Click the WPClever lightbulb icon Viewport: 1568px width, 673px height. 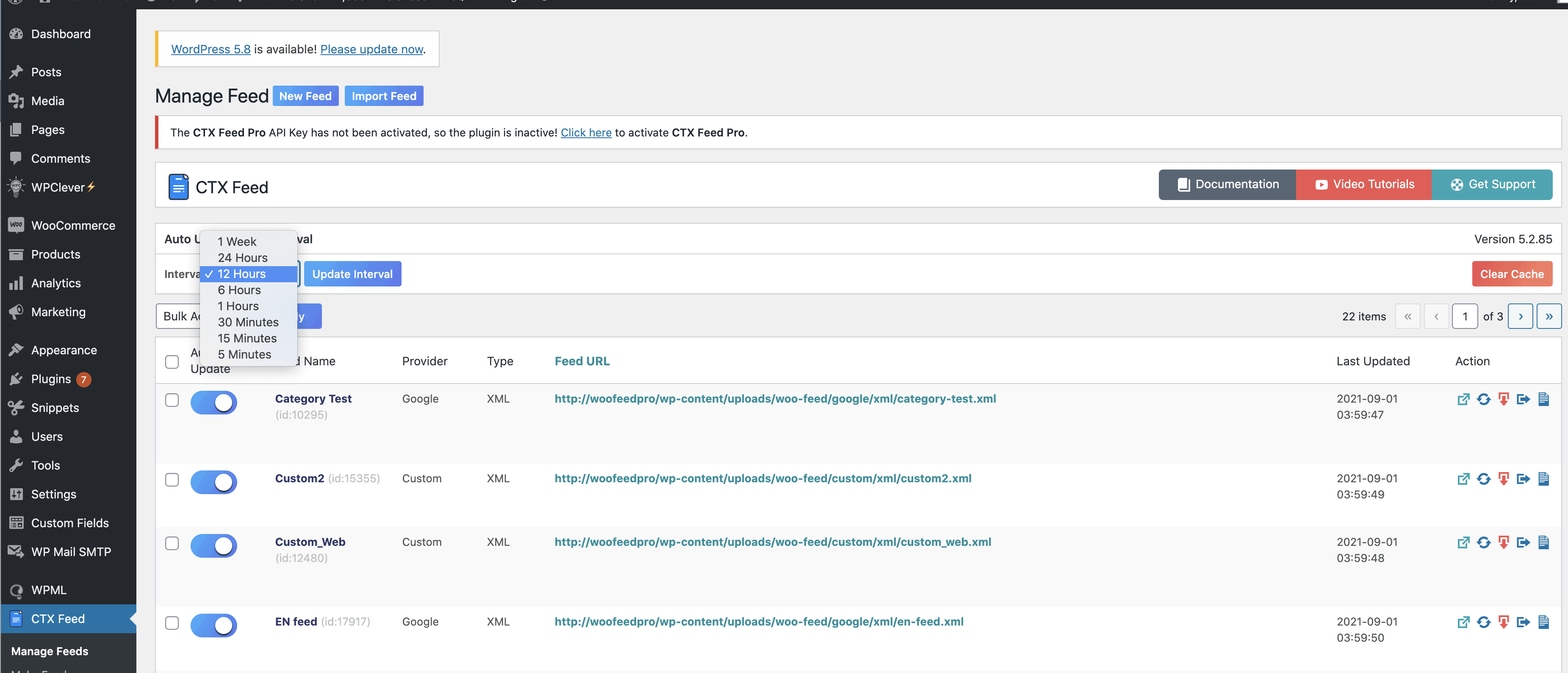pyautogui.click(x=17, y=187)
